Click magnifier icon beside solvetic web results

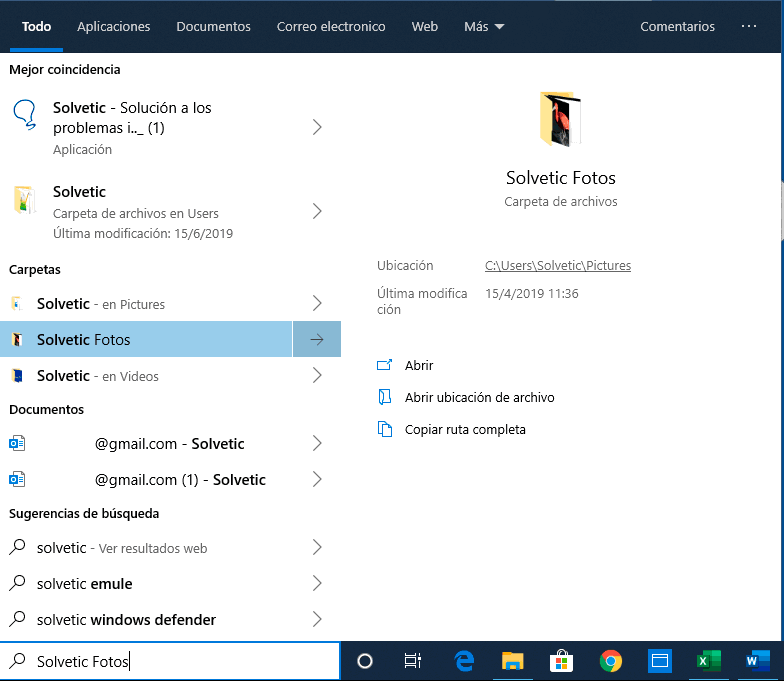coord(17,547)
